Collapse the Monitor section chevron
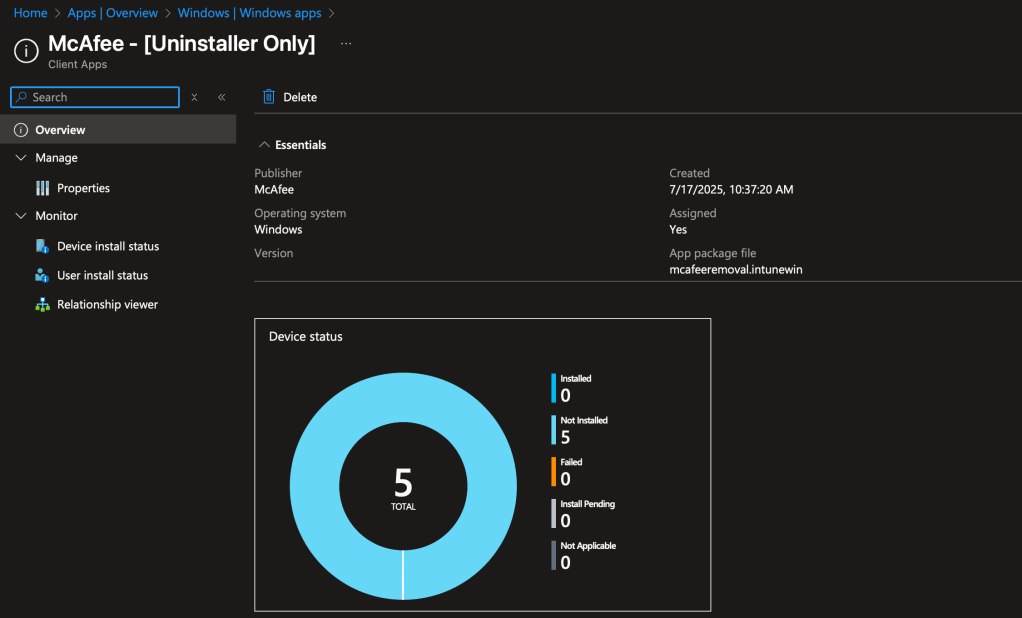The width and height of the screenshot is (1022, 618). [x=21, y=216]
